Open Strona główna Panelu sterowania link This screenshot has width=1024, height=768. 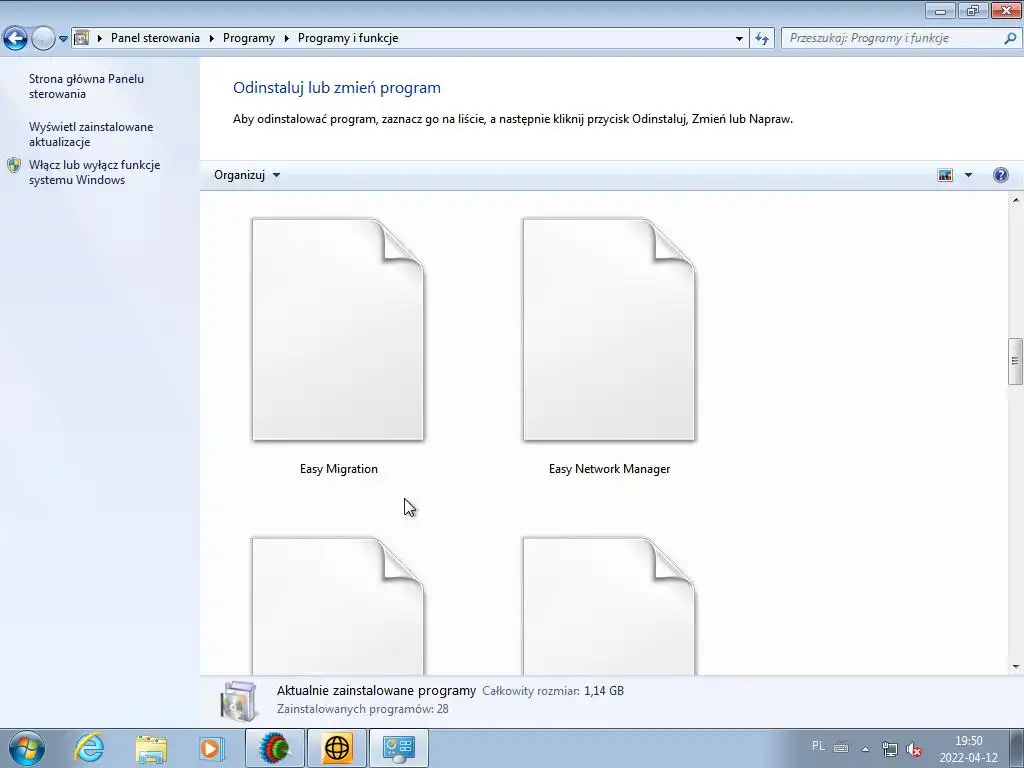[86, 86]
